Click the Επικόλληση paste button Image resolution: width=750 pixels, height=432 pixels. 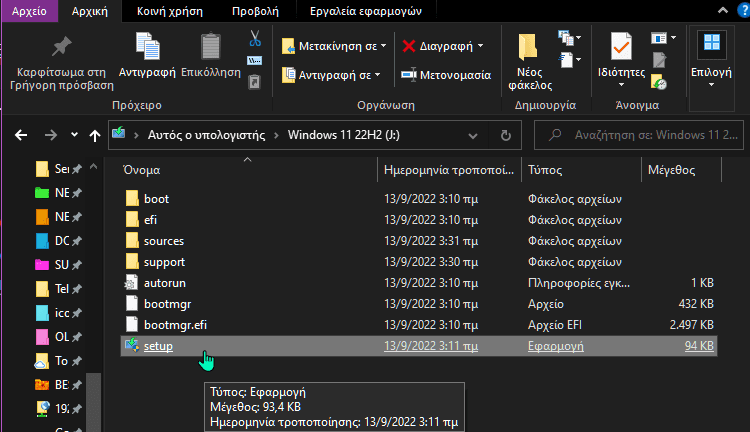[x=211, y=55]
